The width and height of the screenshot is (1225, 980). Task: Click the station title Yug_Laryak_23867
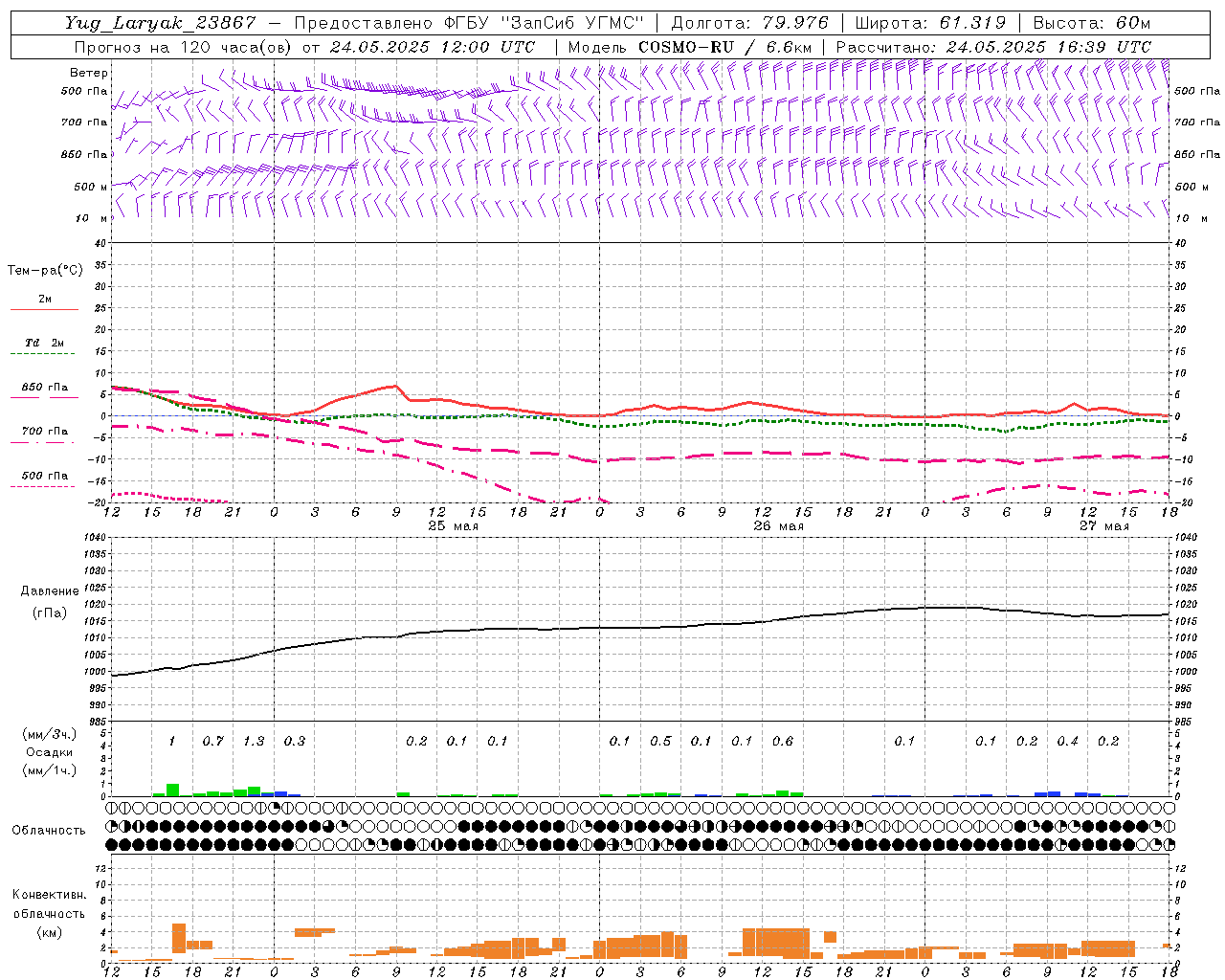pos(161,23)
